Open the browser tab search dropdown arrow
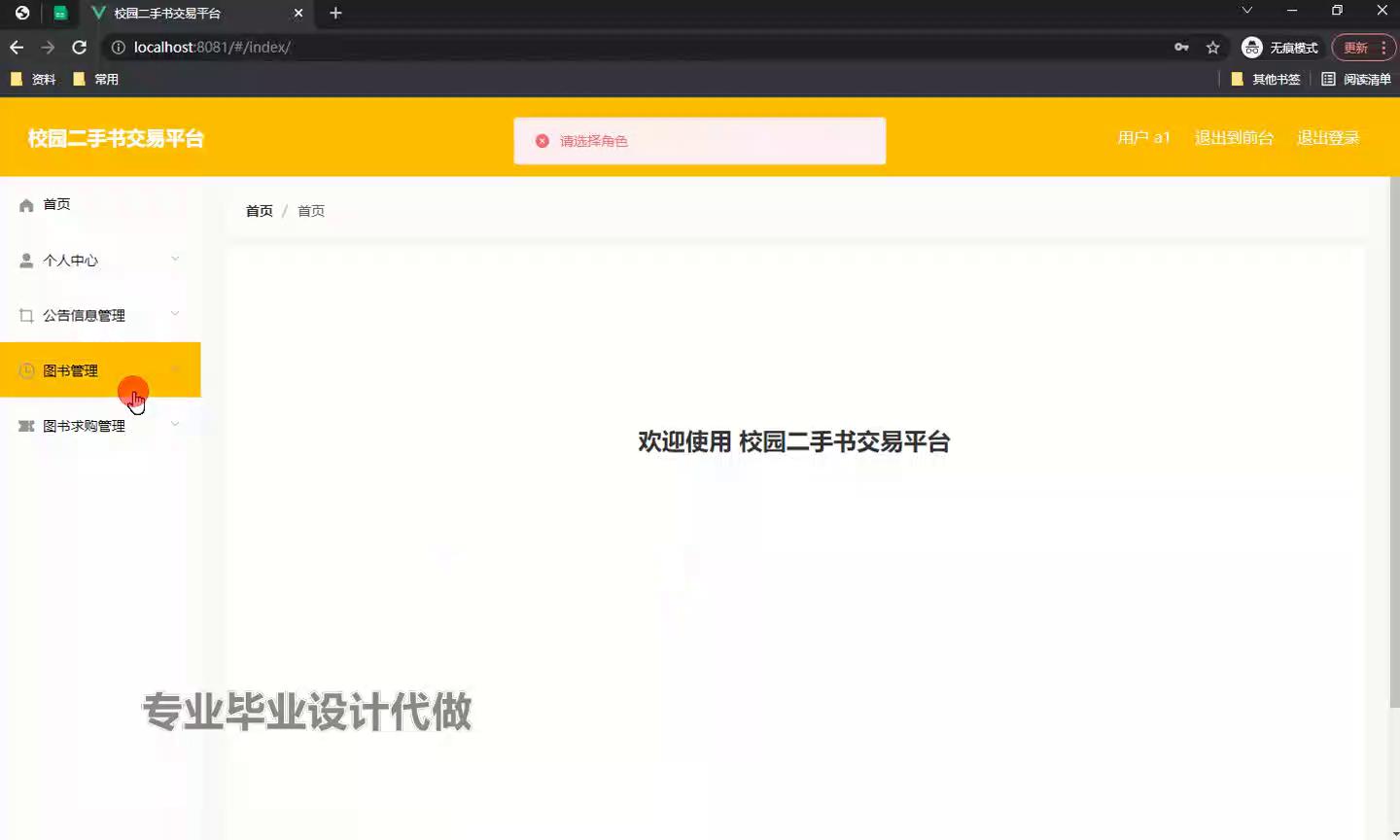The image size is (1400, 840). [1246, 11]
